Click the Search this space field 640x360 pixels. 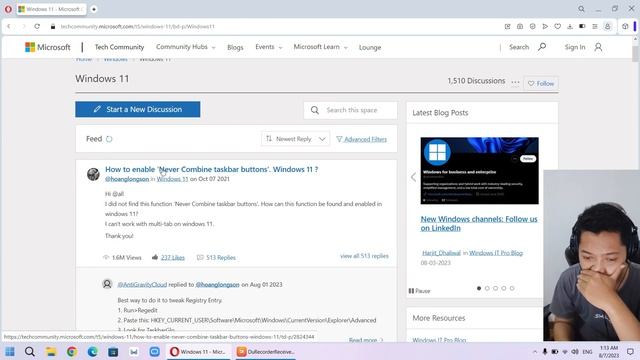(x=350, y=110)
